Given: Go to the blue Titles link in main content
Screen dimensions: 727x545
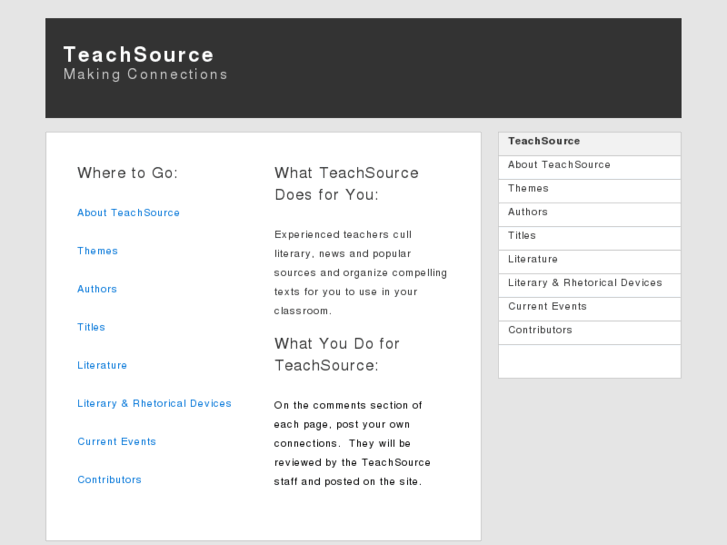Looking at the screenshot, I should pyautogui.click(x=91, y=327).
